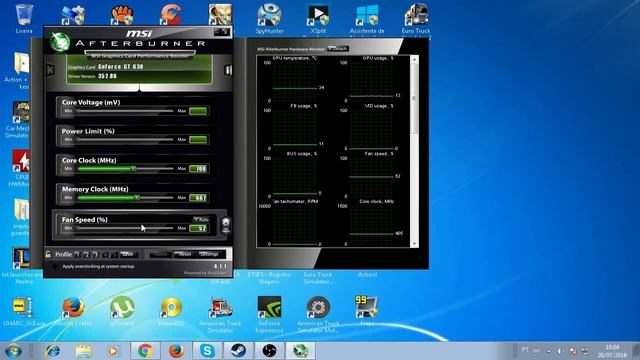This screenshot has width=640, height=360.
Task: Select profile slot 1
Action: pyautogui.click(x=77, y=254)
